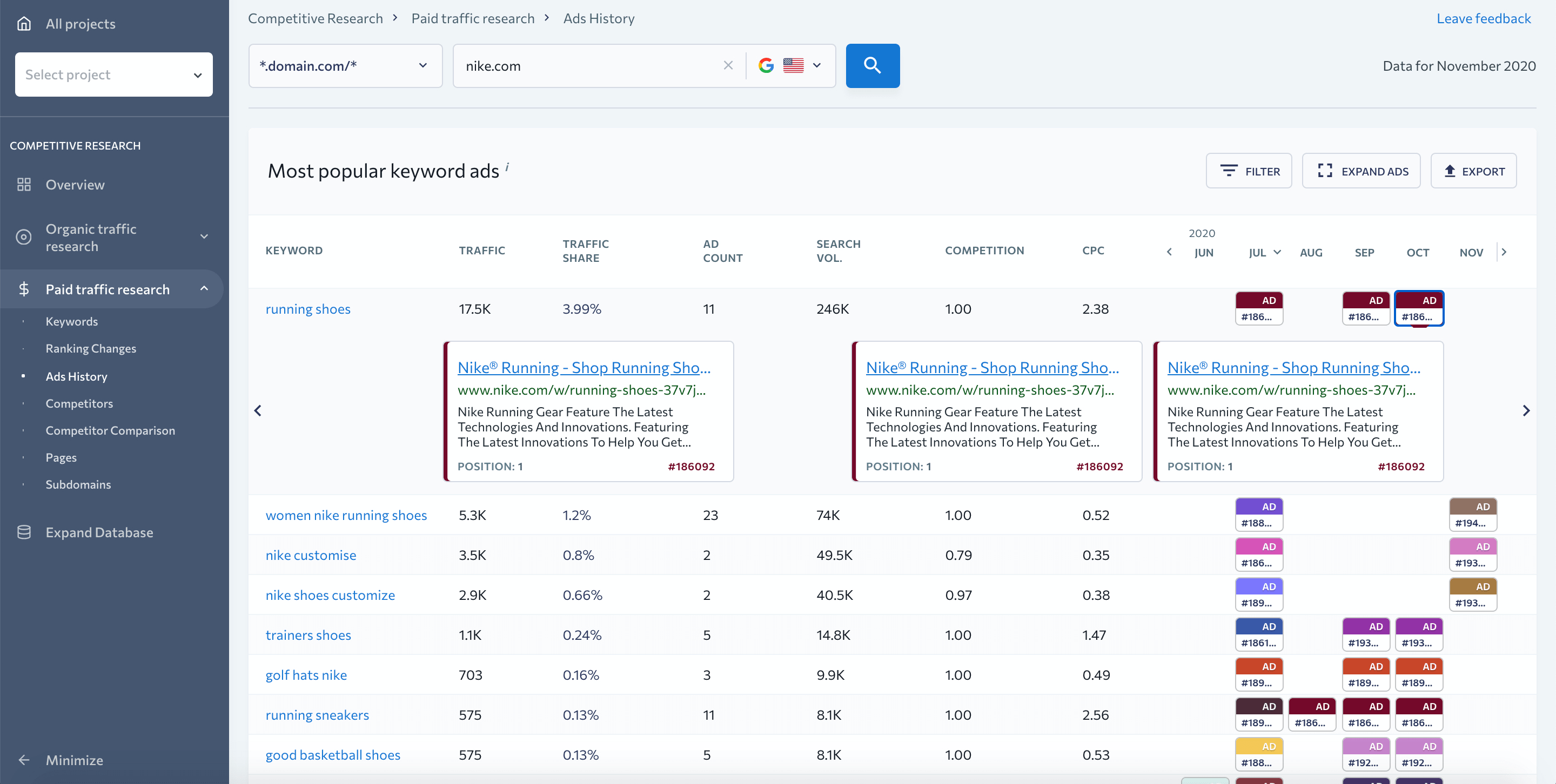Viewport: 1556px width, 784px height.
Task: Open the nike shoes customize keyword link
Action: point(331,595)
